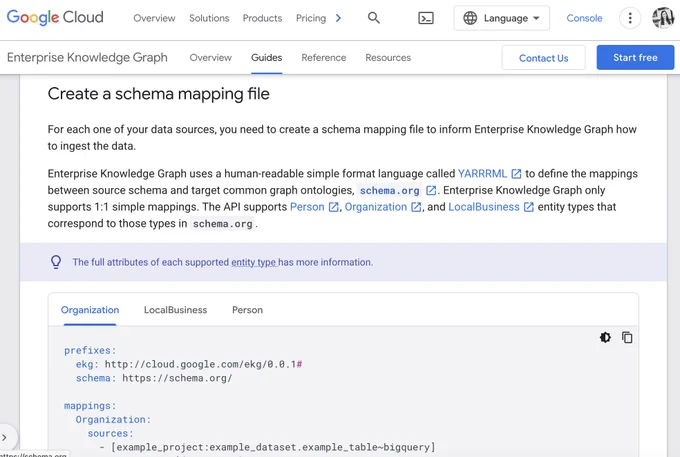Open the Console link
680x457 pixels.
coord(584,18)
